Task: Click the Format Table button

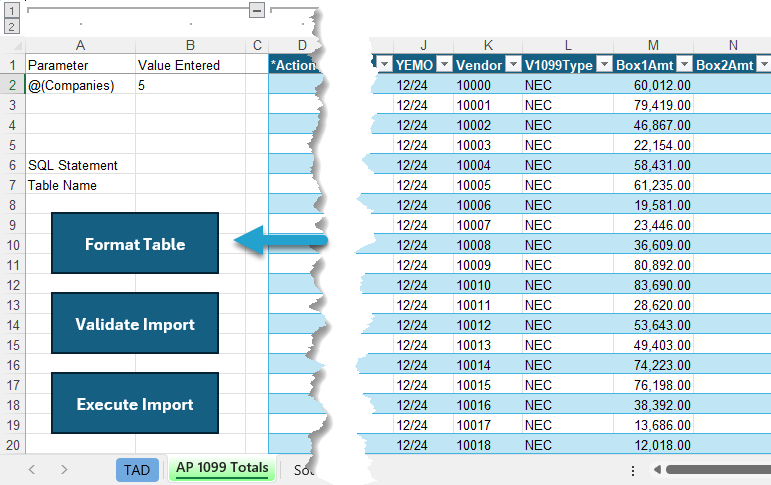Action: click(135, 243)
